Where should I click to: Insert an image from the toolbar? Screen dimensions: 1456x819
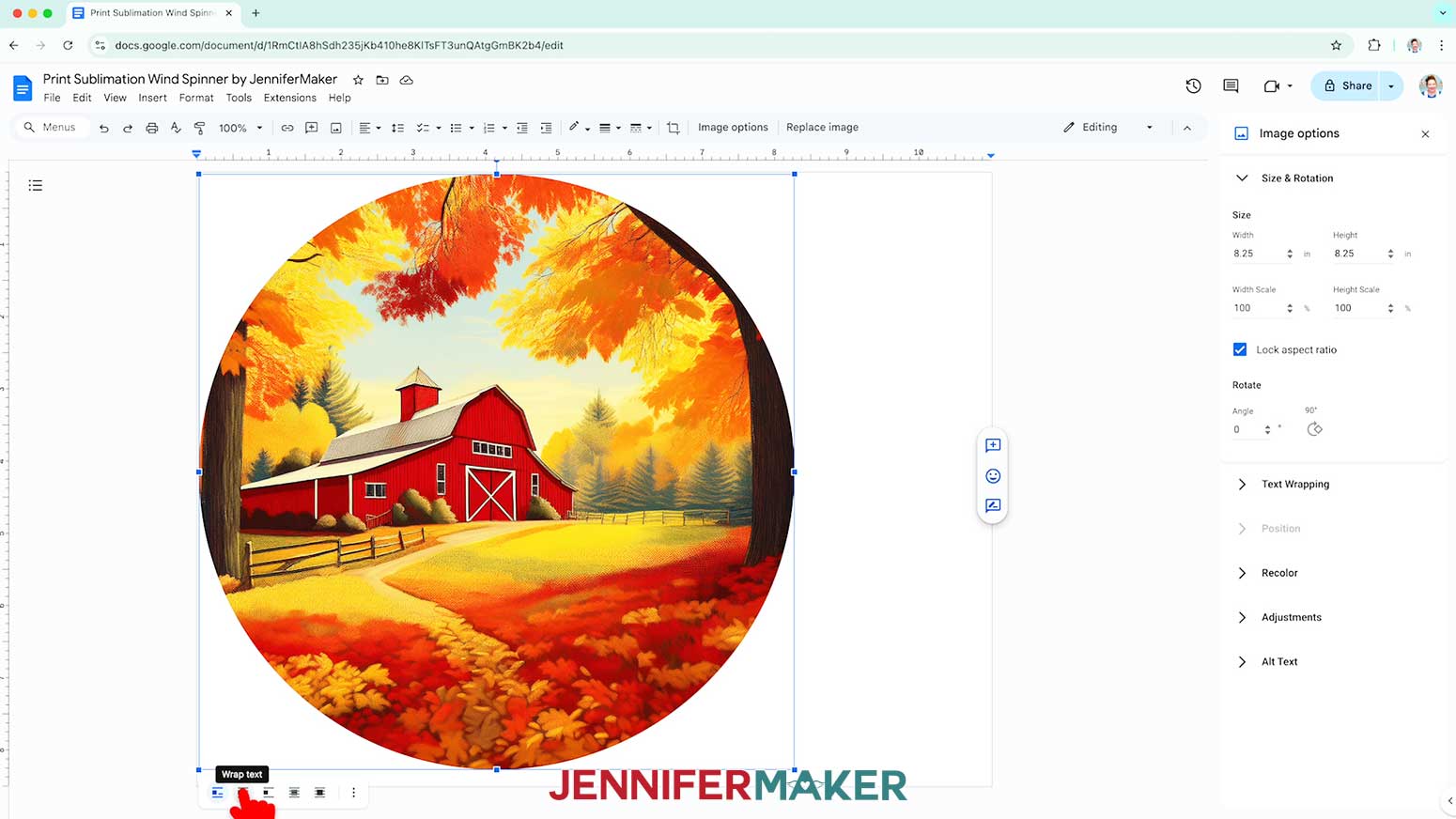(x=335, y=128)
